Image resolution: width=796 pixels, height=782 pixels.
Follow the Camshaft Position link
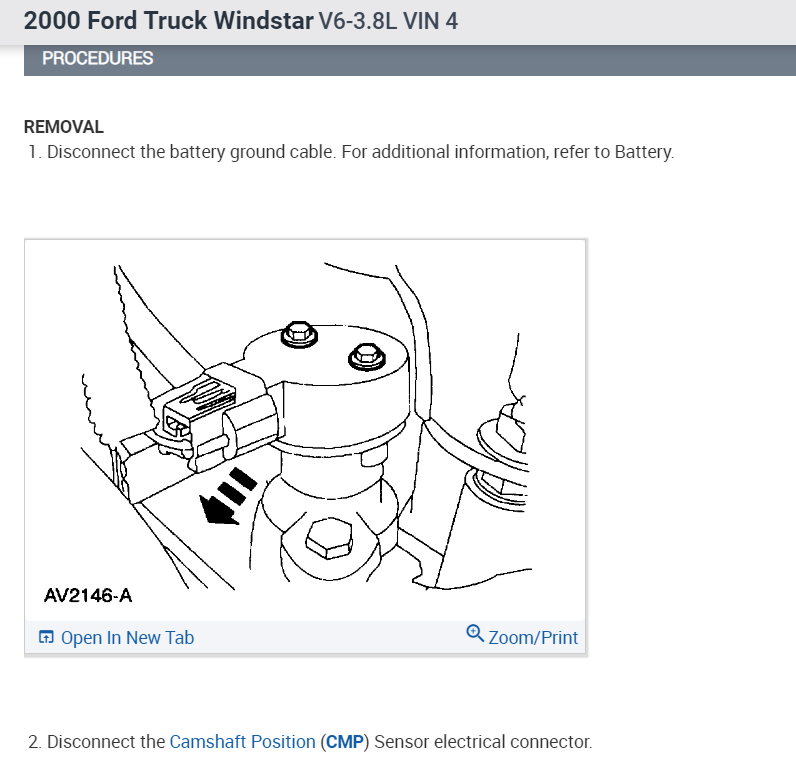[243, 742]
